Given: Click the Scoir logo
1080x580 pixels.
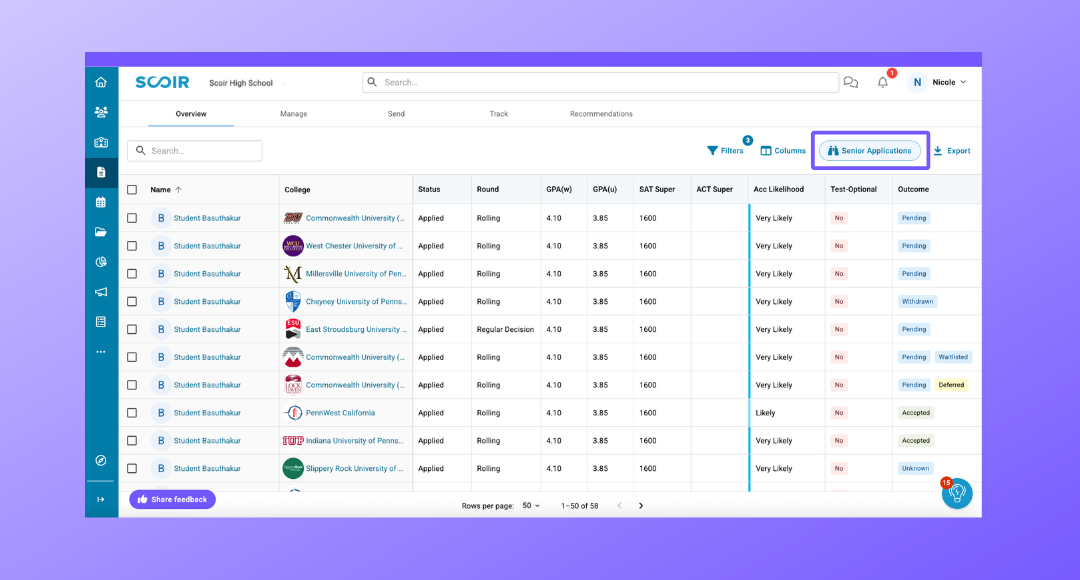Looking at the screenshot, I should click(x=163, y=82).
